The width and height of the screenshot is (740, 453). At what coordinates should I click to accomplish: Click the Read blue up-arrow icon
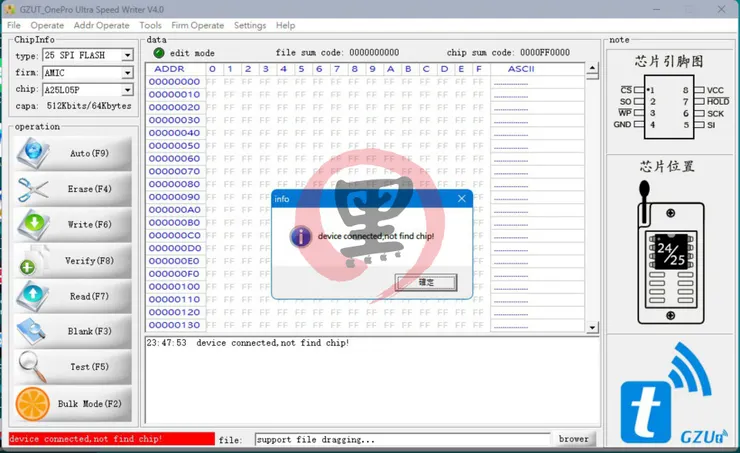coord(33,295)
